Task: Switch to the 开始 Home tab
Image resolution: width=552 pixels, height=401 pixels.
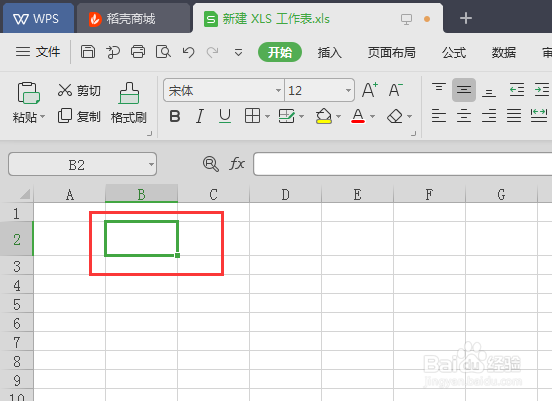Action: [x=280, y=52]
